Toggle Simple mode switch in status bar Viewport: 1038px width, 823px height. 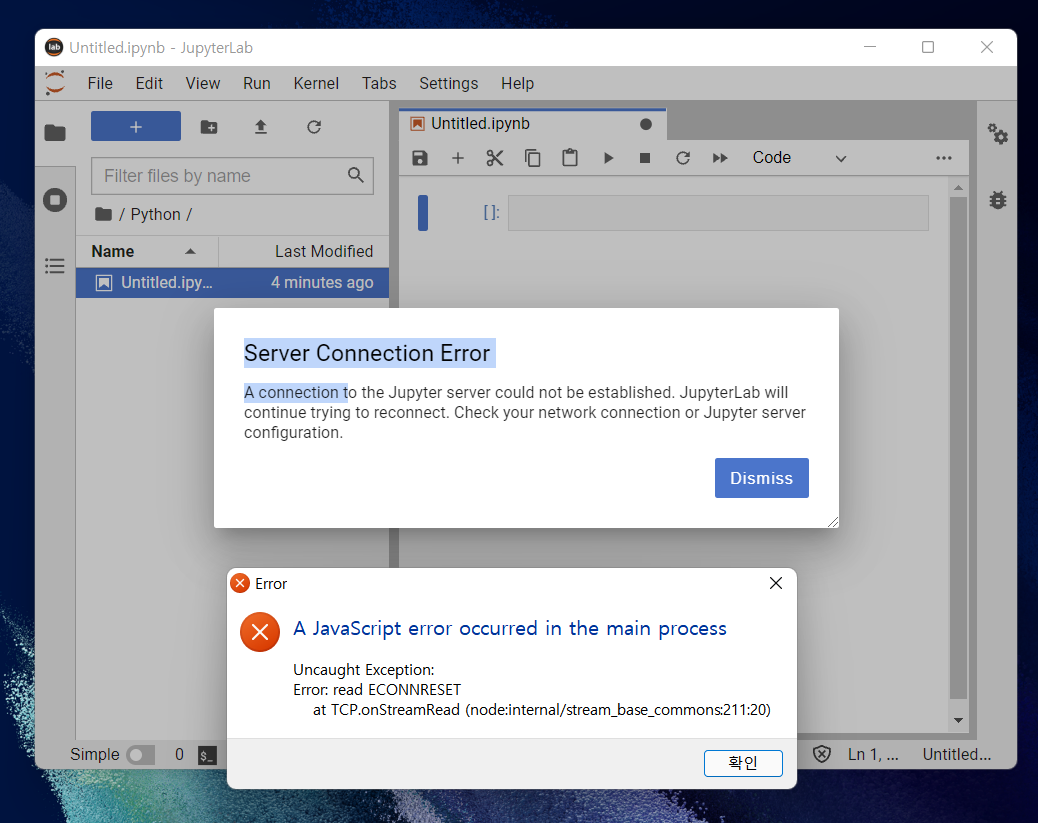pyautogui.click(x=140, y=755)
